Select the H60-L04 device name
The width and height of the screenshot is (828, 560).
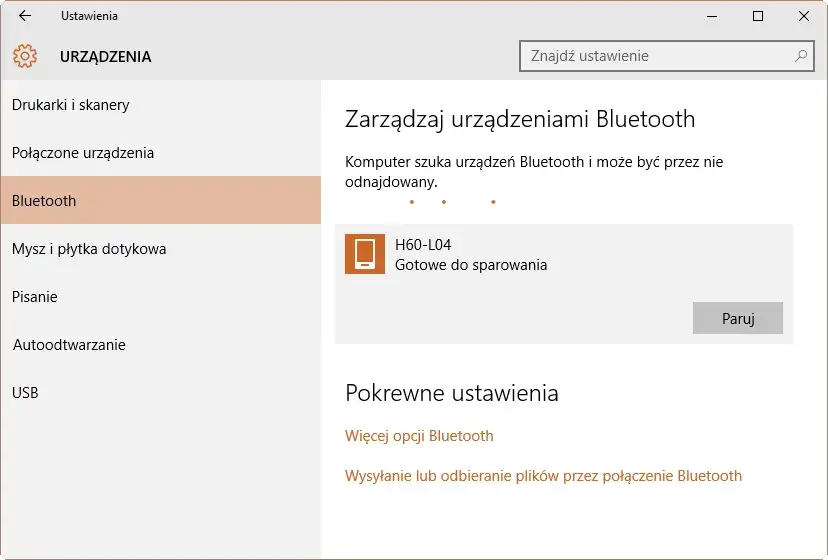423,245
